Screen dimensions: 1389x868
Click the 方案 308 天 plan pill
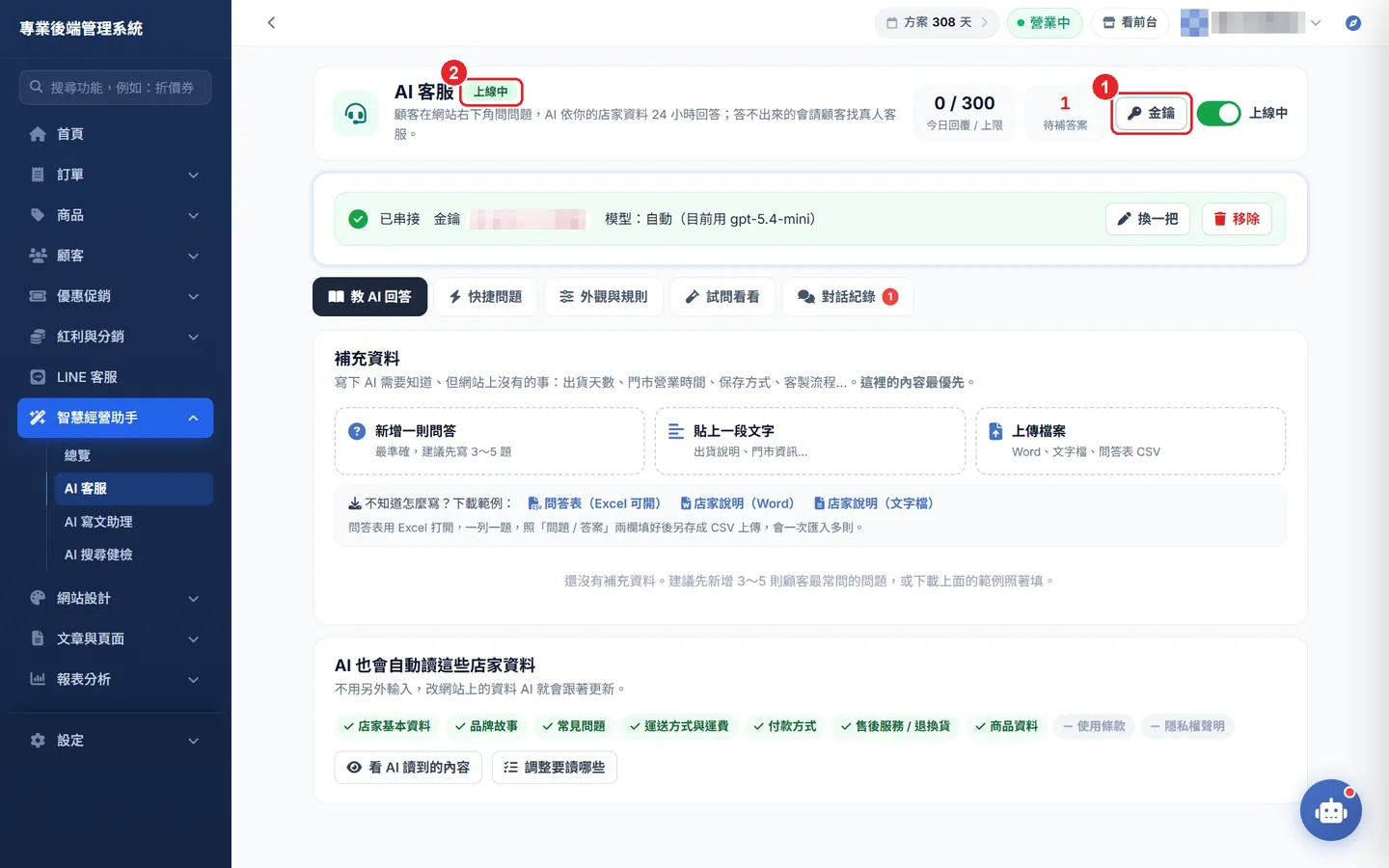tap(937, 22)
